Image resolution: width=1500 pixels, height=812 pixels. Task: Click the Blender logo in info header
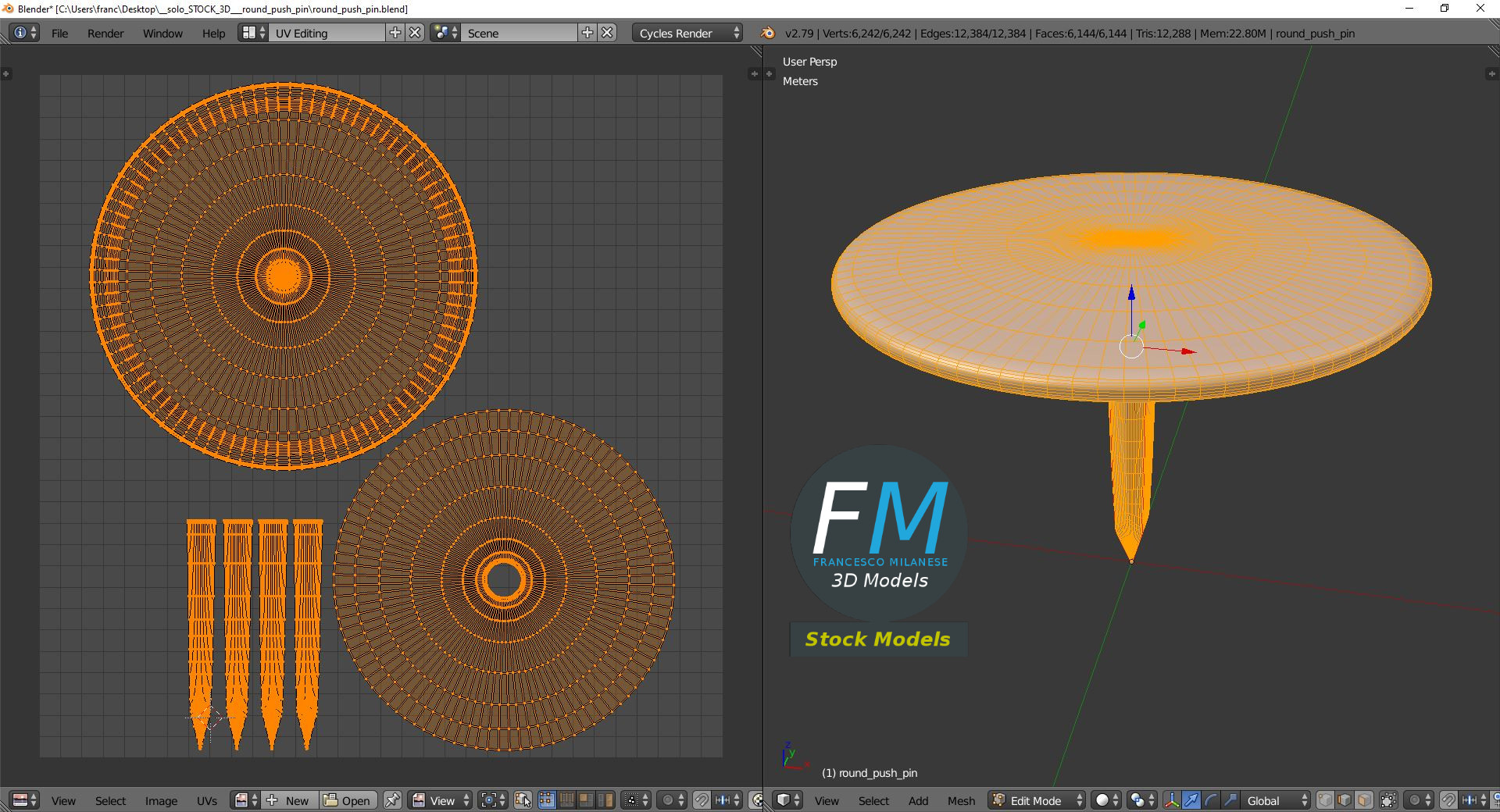tap(768, 33)
